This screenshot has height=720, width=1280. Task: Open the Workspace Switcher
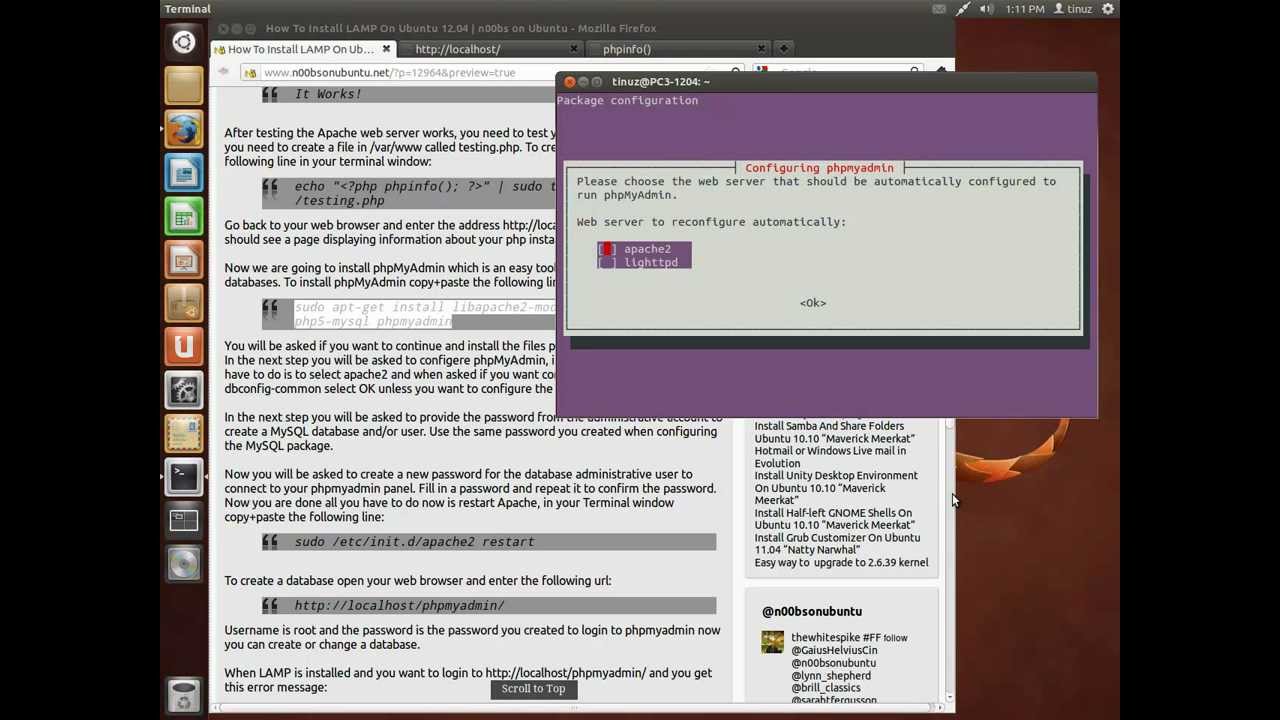[184, 520]
